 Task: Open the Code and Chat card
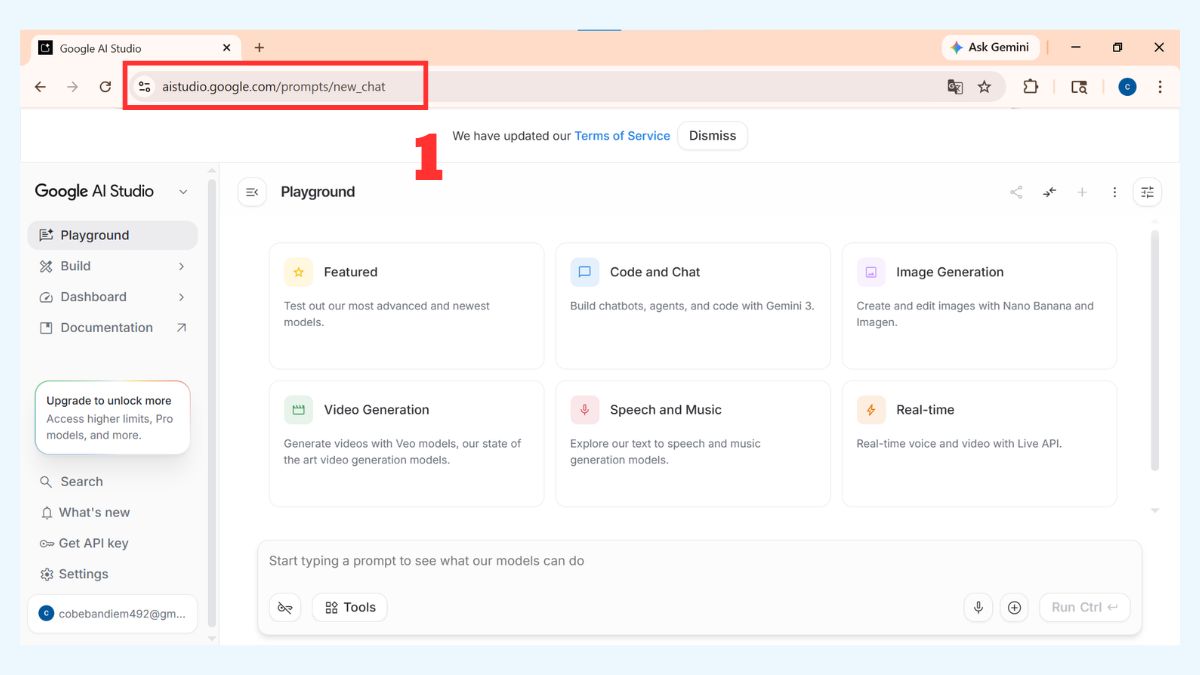click(x=693, y=306)
